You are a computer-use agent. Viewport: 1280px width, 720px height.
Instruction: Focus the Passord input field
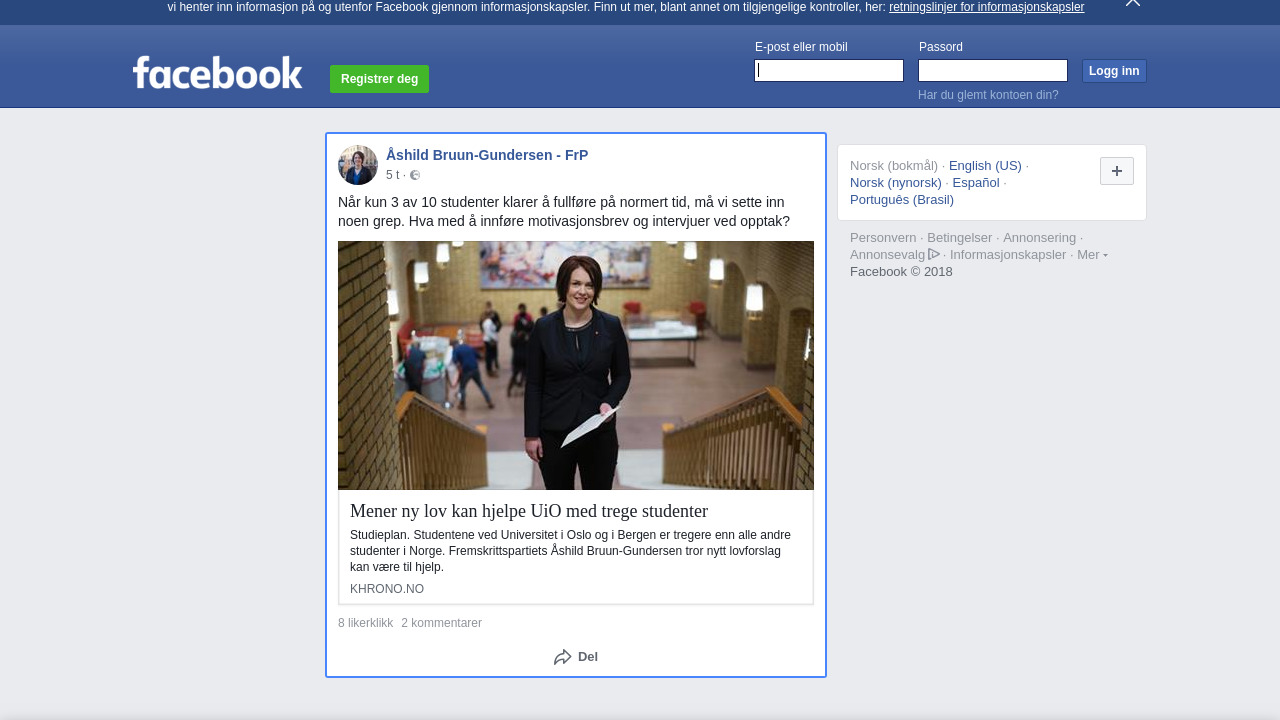tap(993, 70)
